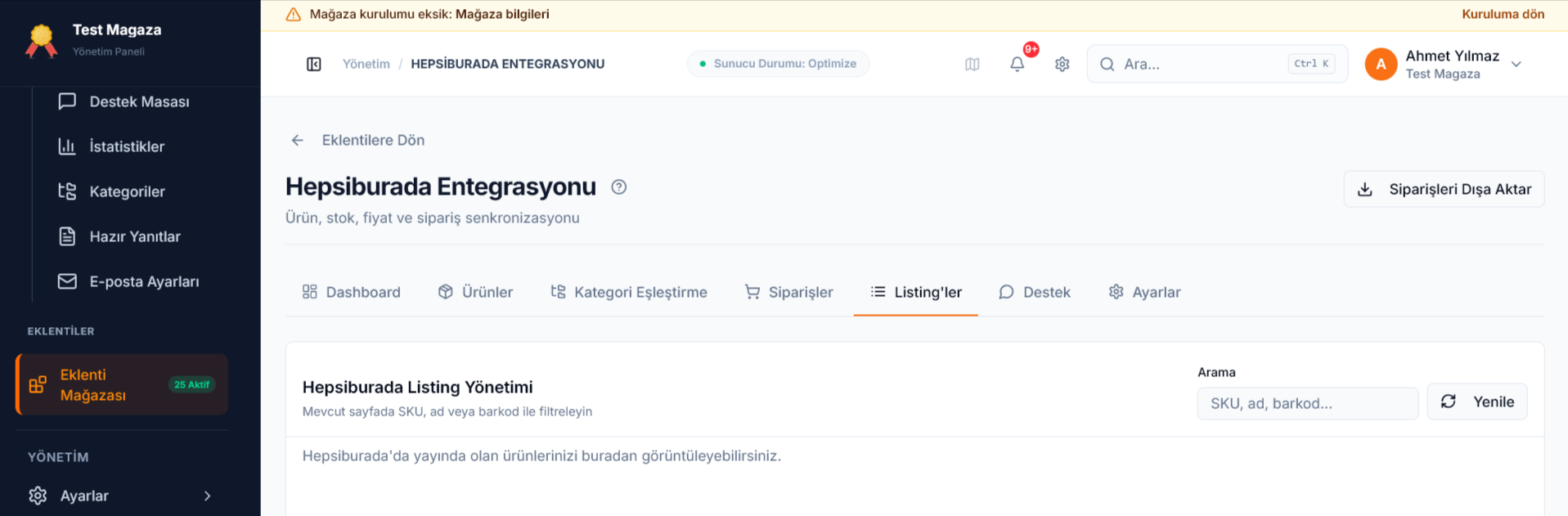The image size is (1568, 516).
Task: Click the Hazır Yanıtlar document icon
Action: point(67,236)
